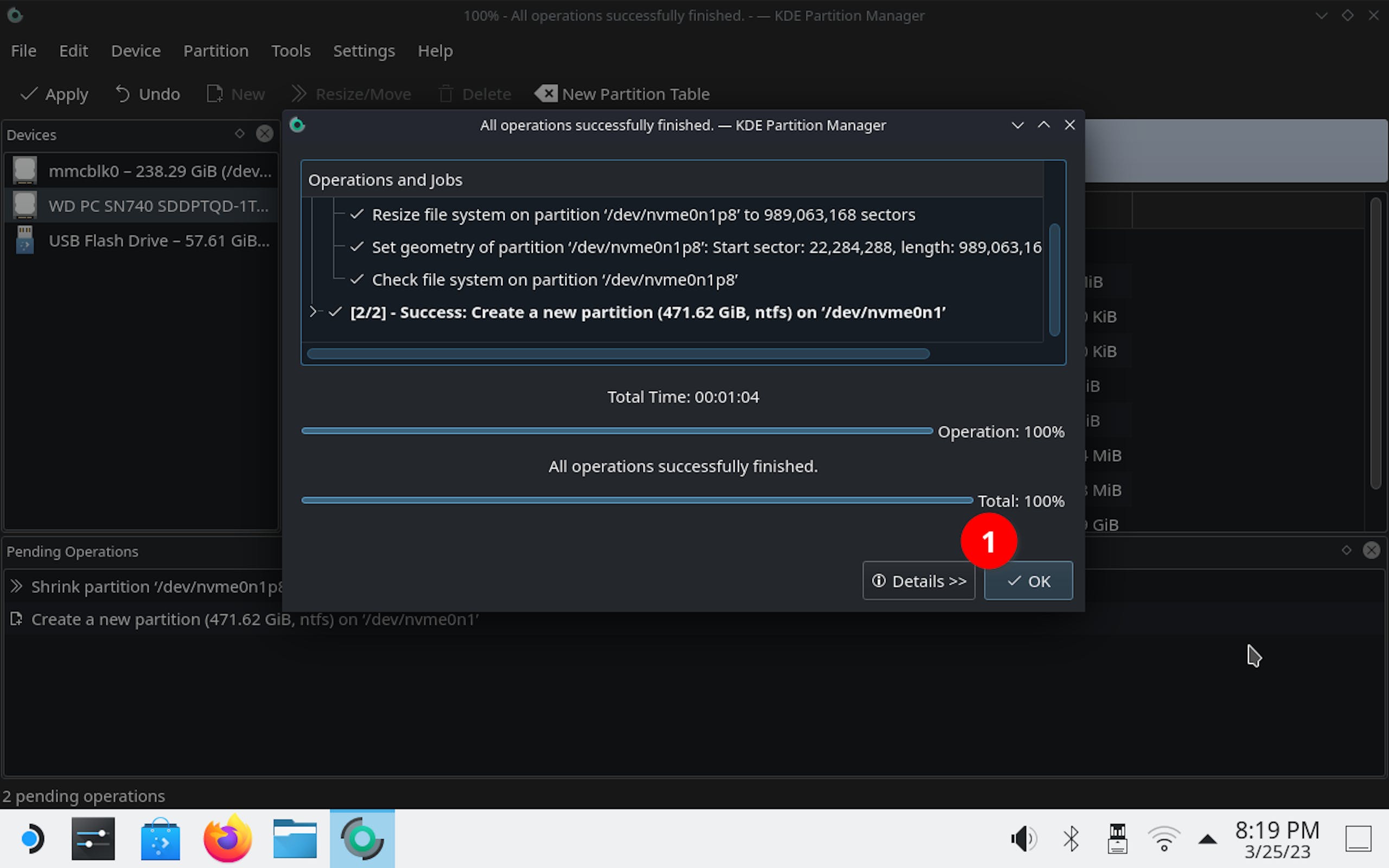
Task: Close the Pending Operations panel
Action: coord(1371,551)
